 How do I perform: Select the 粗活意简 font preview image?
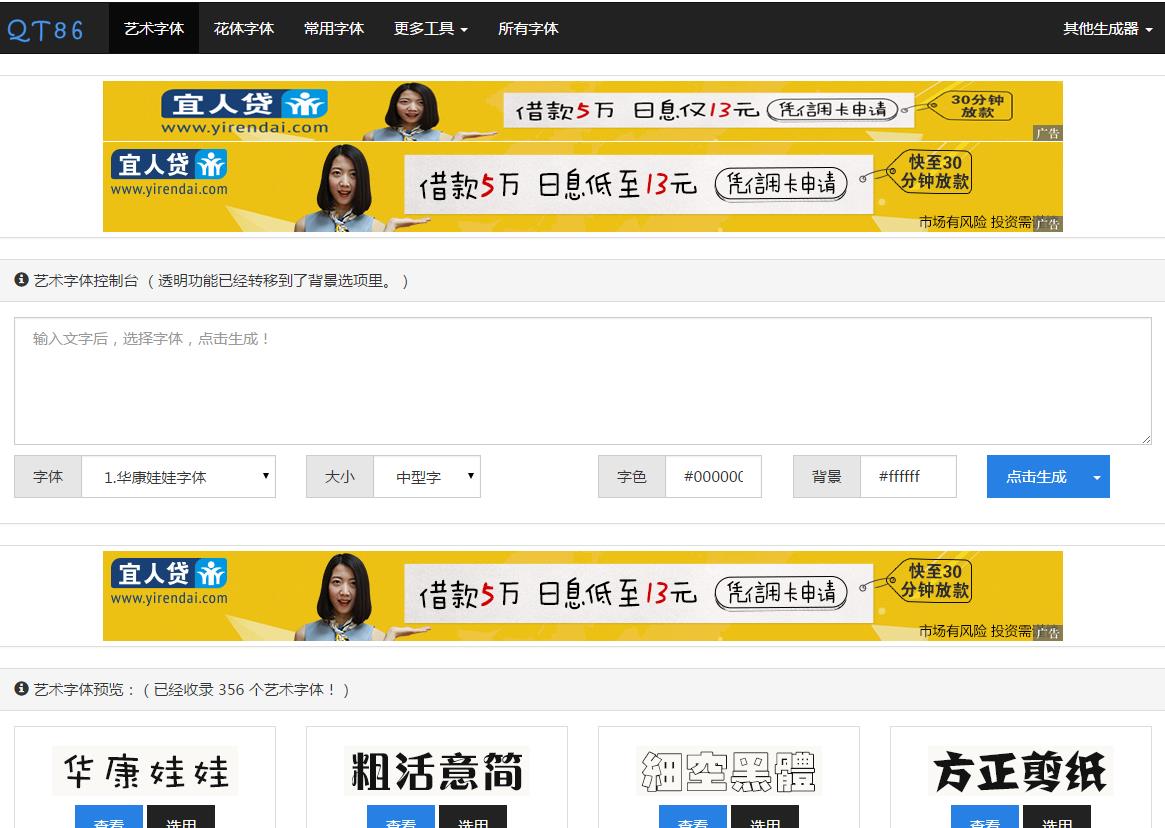tap(437, 771)
